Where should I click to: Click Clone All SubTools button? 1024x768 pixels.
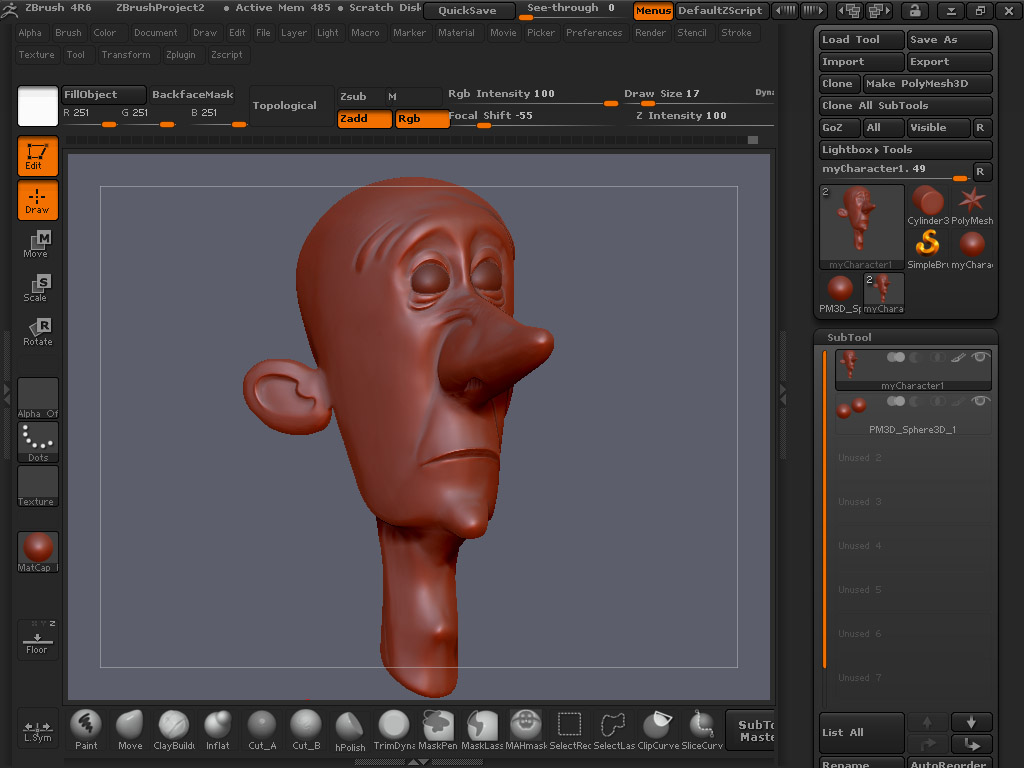pyautogui.click(x=906, y=106)
